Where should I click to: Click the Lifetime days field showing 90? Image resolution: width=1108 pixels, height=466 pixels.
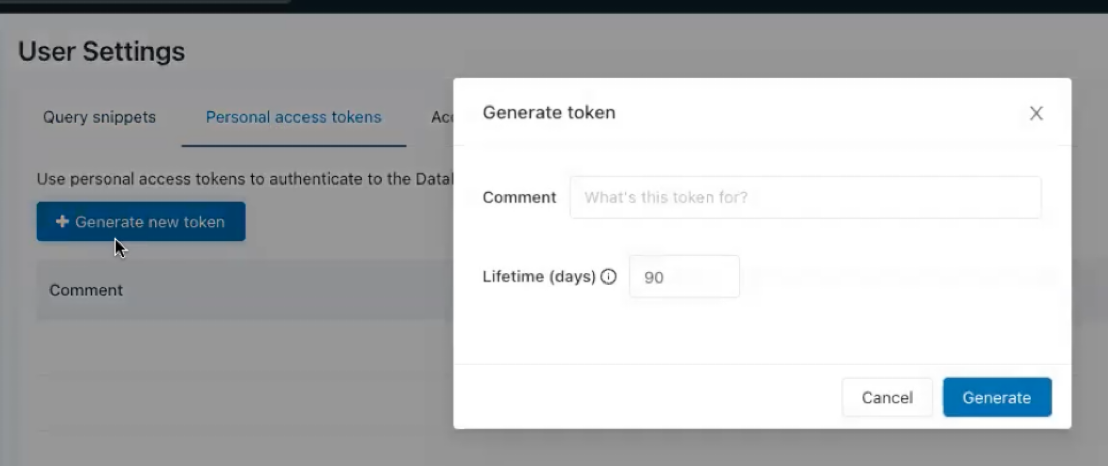click(x=684, y=277)
